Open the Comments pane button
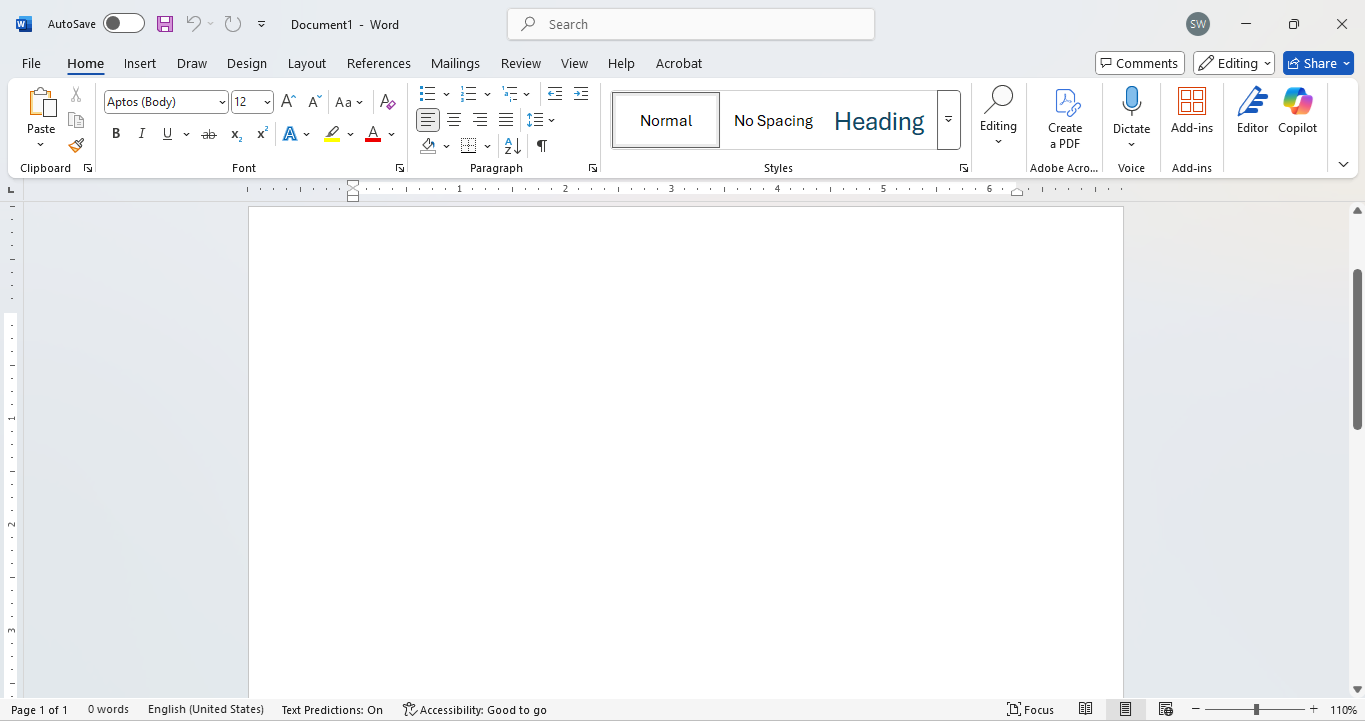Screen dimensions: 1365x721 1139,63
